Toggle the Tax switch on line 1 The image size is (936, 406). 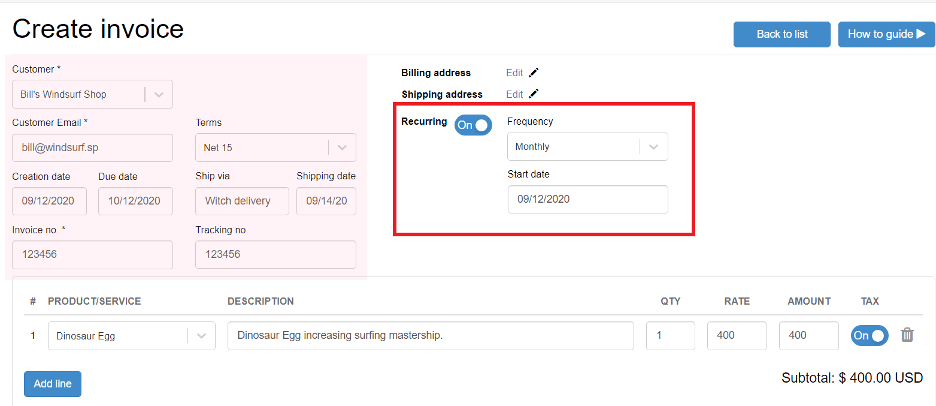tap(869, 336)
